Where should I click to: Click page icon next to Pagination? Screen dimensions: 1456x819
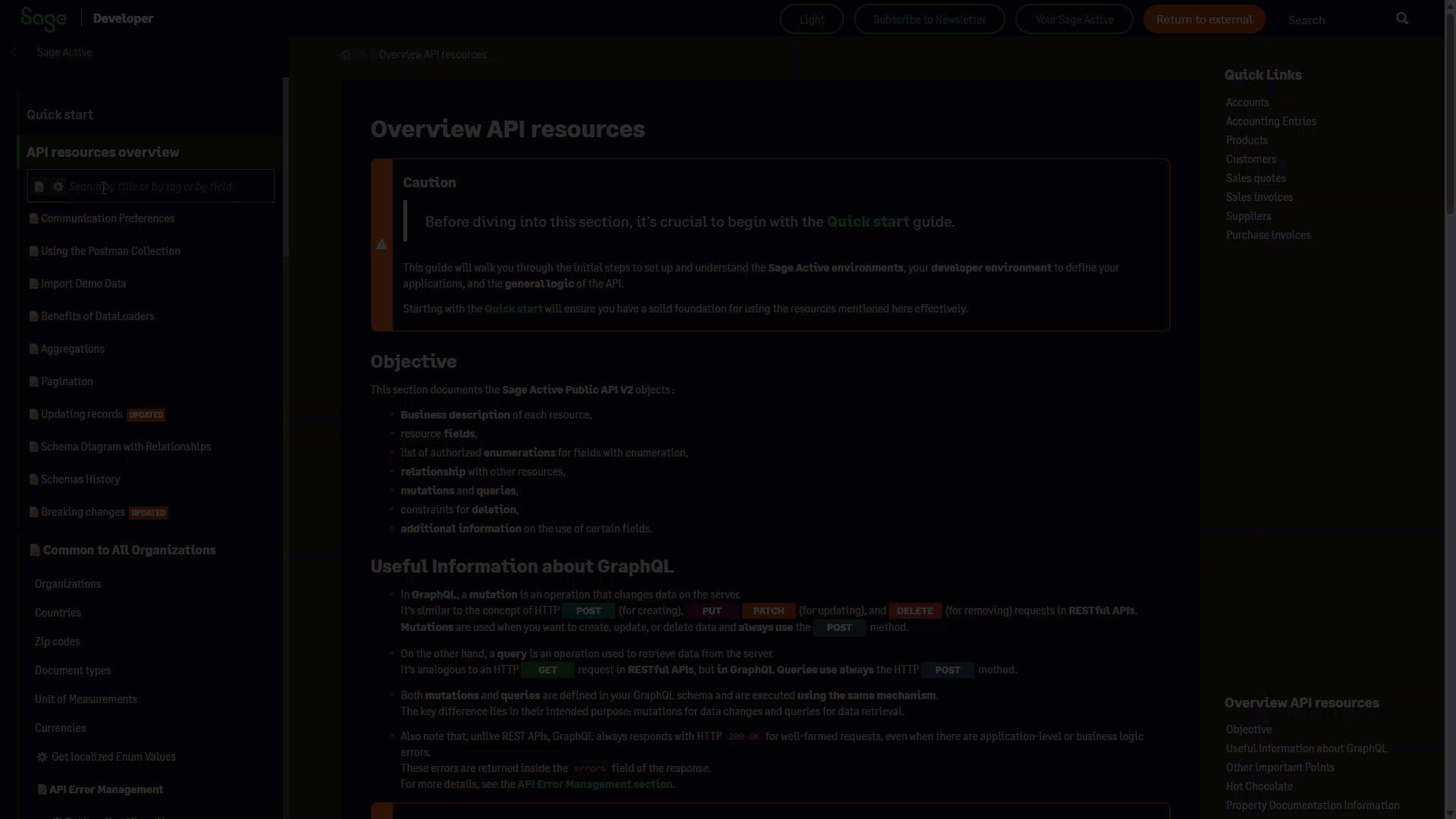tap(33, 381)
